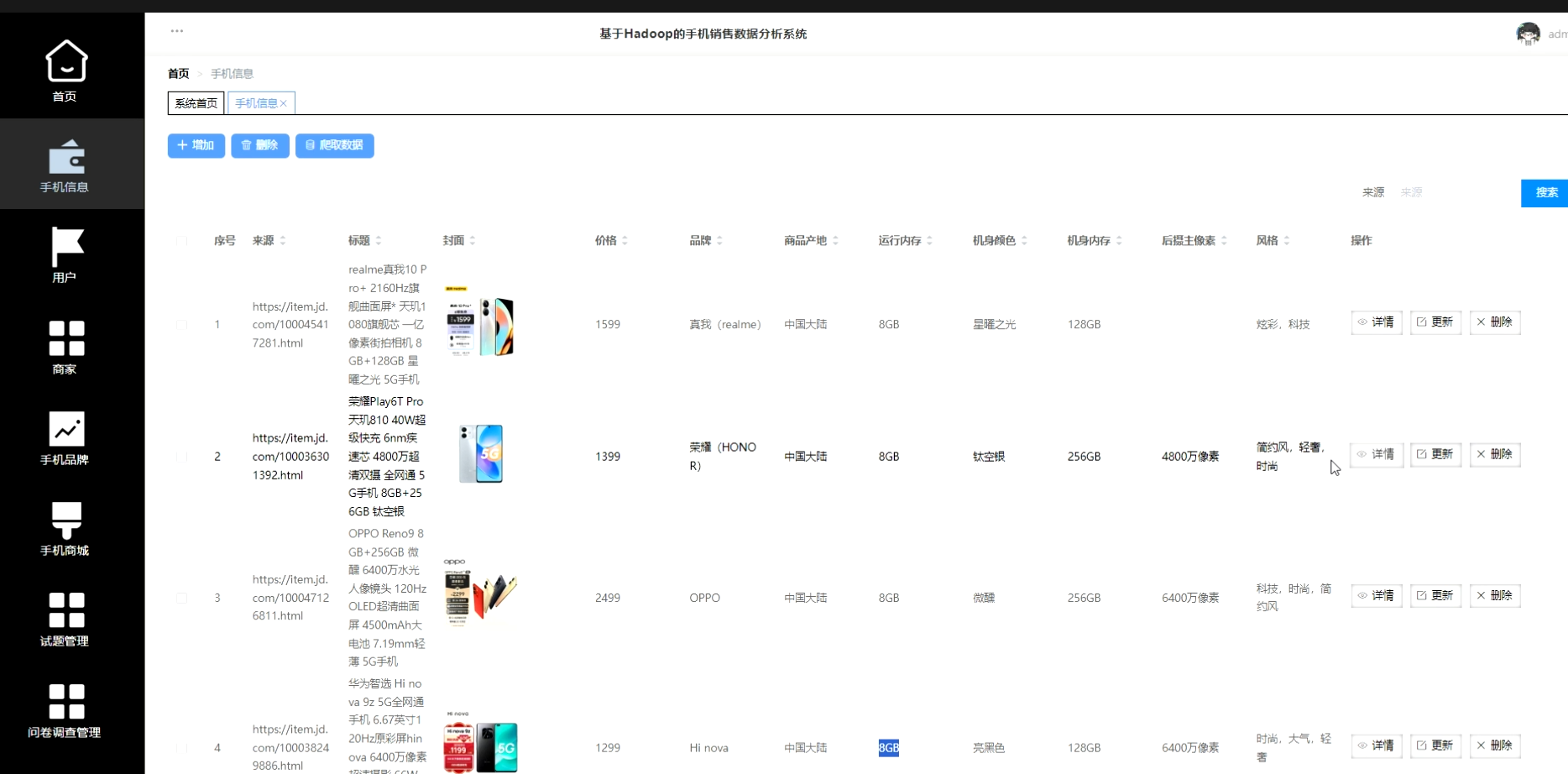Viewport: 1568px width, 774px height.
Task: Check the checkbox for row 1 realme phone
Action: pyautogui.click(x=181, y=324)
